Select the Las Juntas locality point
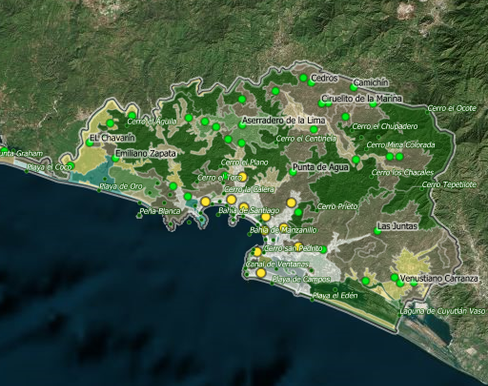 coord(377,231)
